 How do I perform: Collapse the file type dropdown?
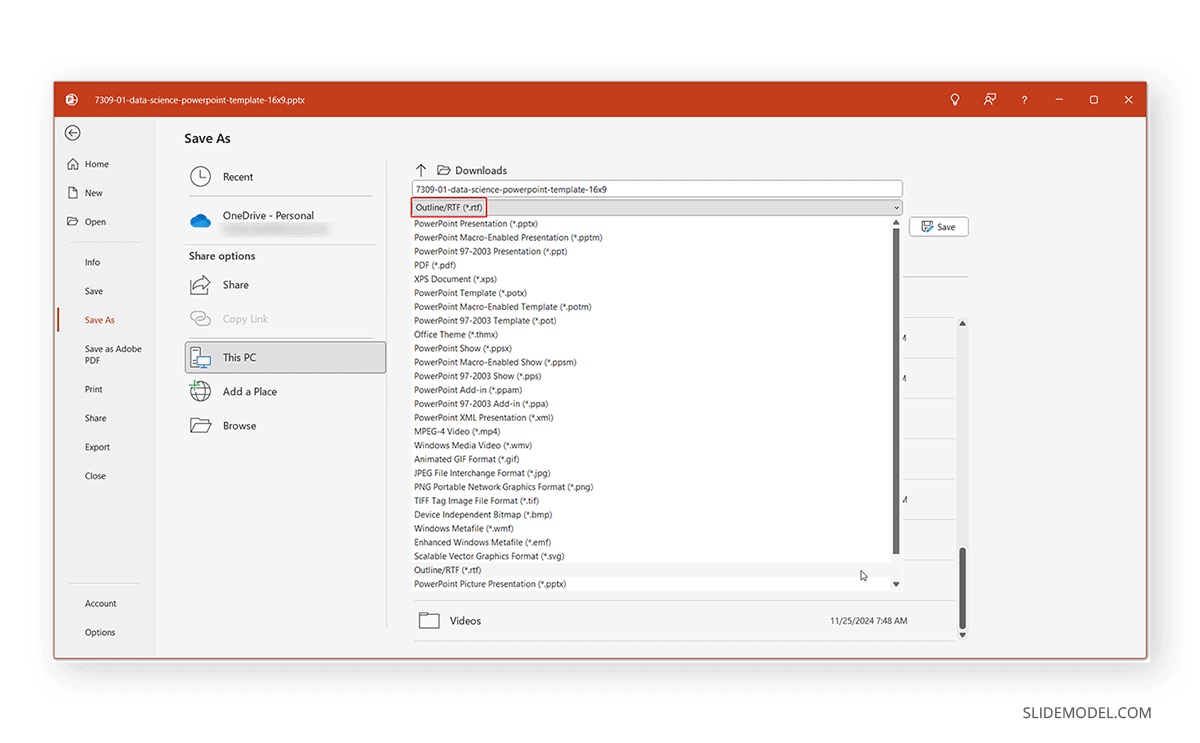(x=897, y=208)
